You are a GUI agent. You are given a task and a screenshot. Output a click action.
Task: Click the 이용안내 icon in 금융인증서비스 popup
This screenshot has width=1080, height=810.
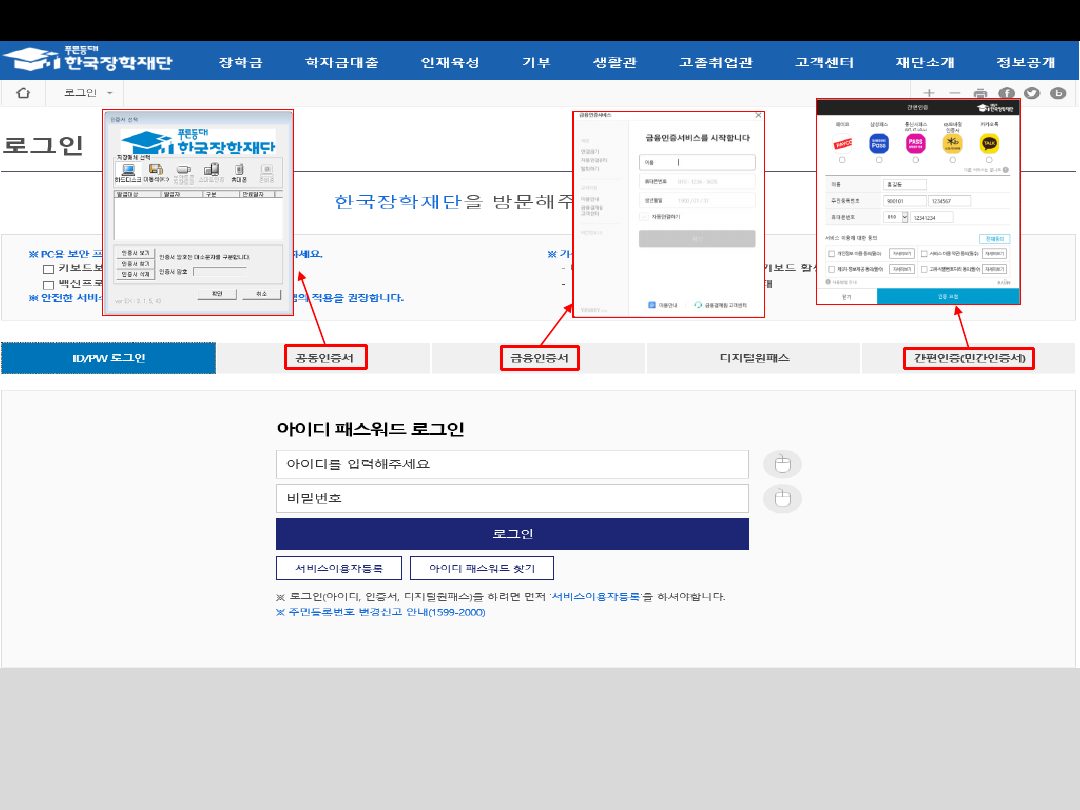[x=652, y=305]
